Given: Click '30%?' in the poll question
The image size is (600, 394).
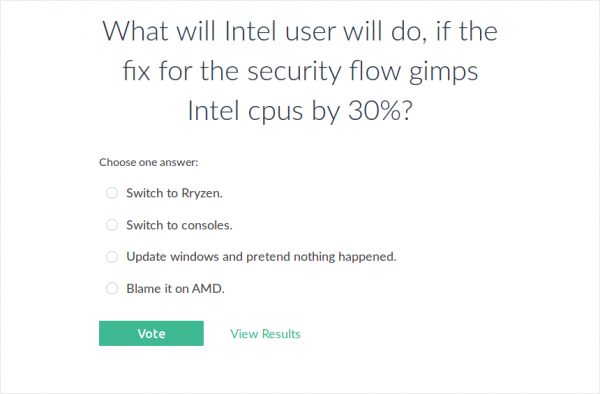Looking at the screenshot, I should [x=380, y=111].
